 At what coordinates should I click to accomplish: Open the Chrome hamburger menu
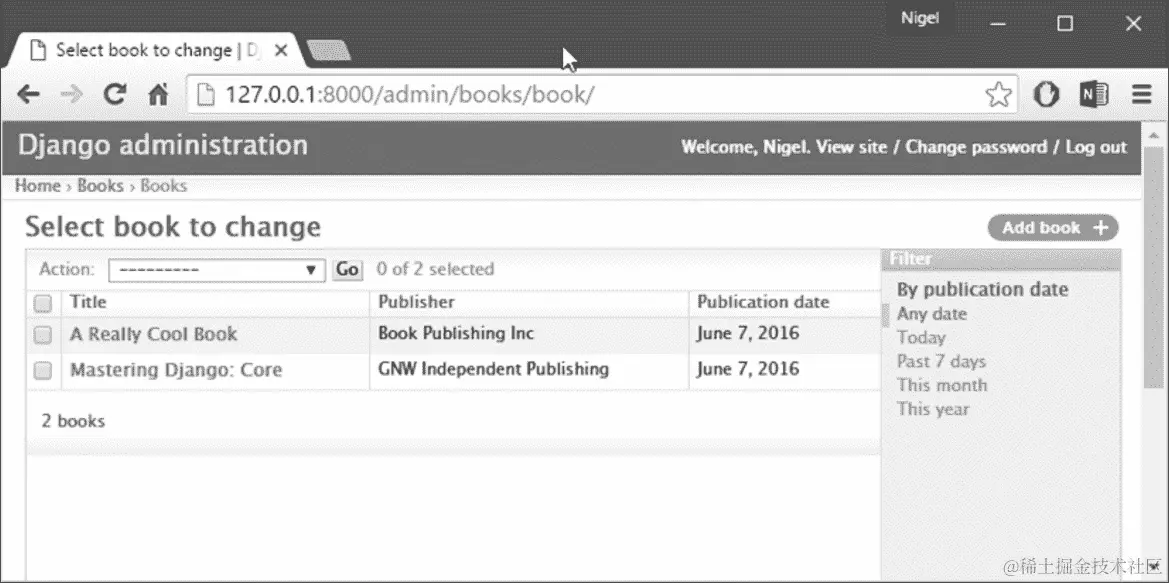(x=1141, y=95)
